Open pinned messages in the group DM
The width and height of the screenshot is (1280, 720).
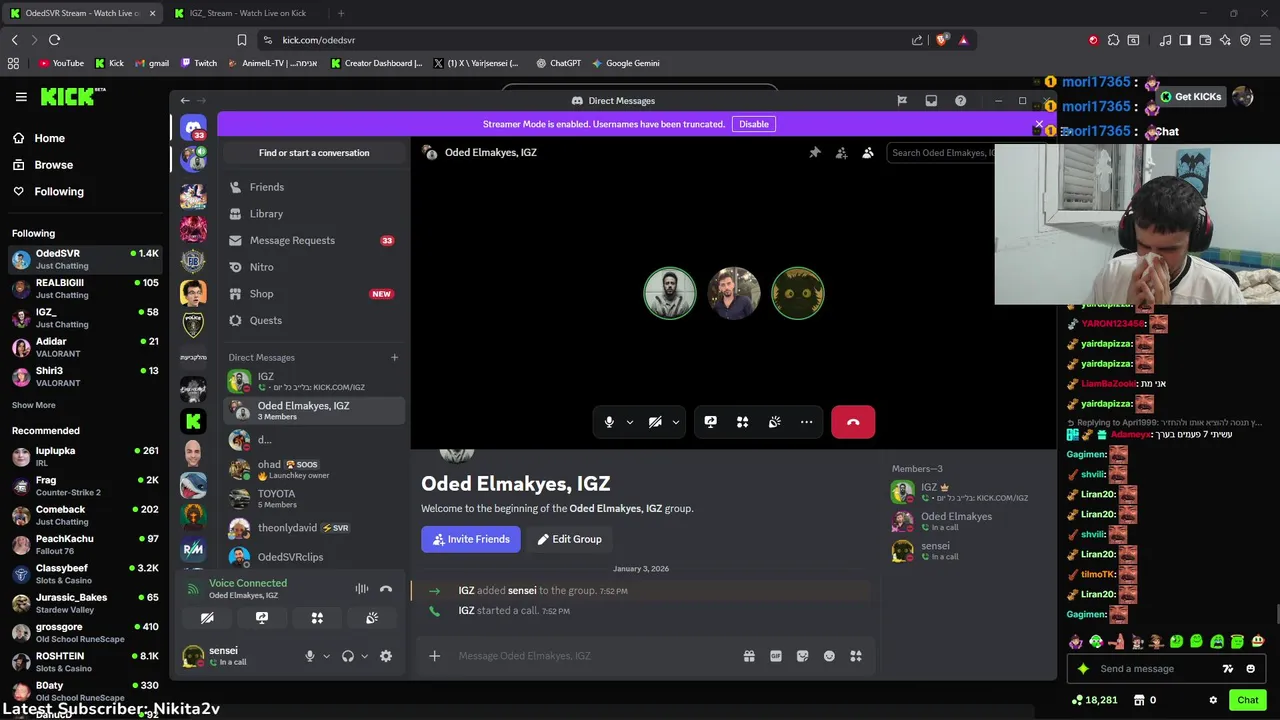814,153
